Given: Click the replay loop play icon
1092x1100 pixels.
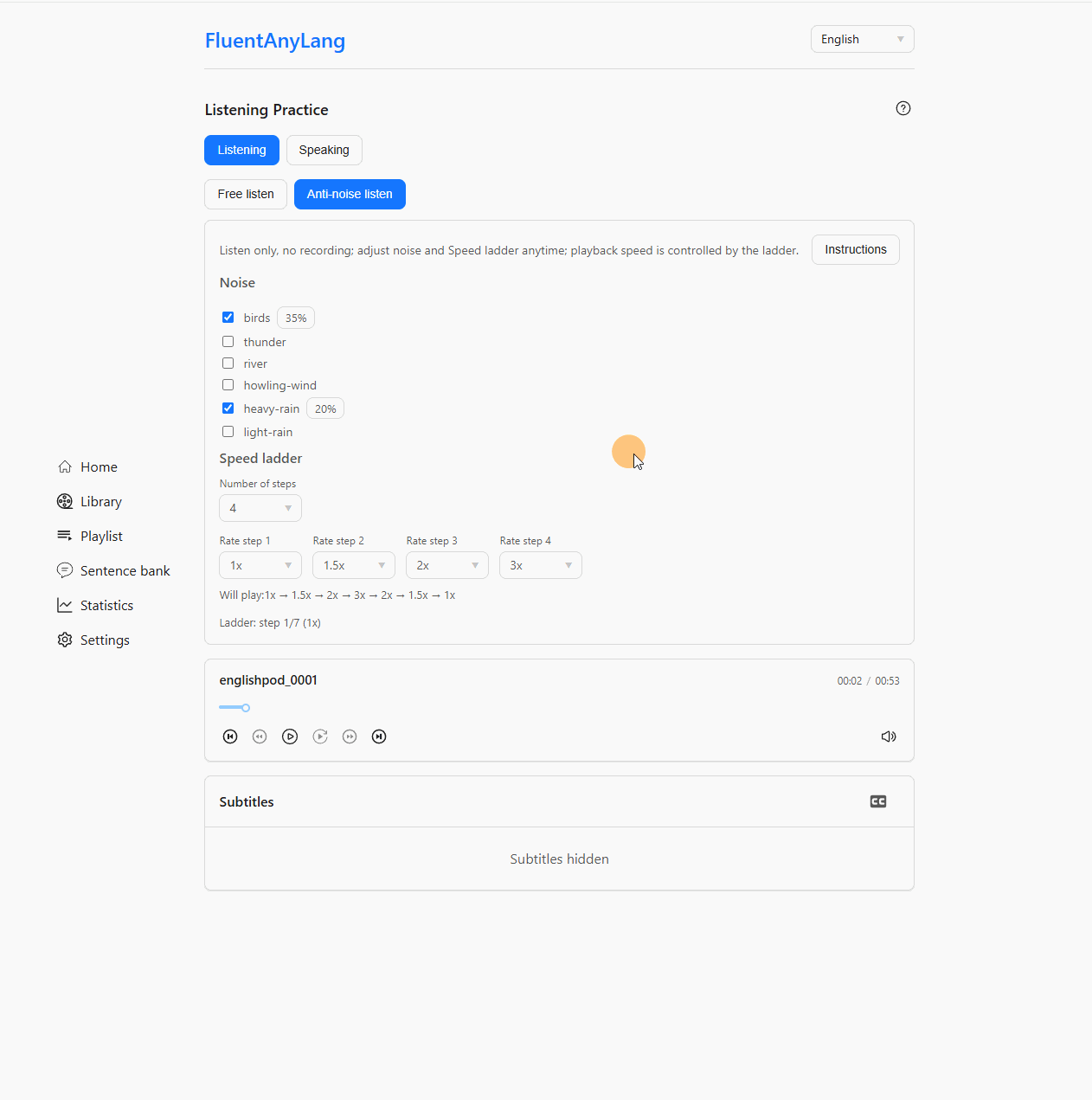Looking at the screenshot, I should click(320, 737).
